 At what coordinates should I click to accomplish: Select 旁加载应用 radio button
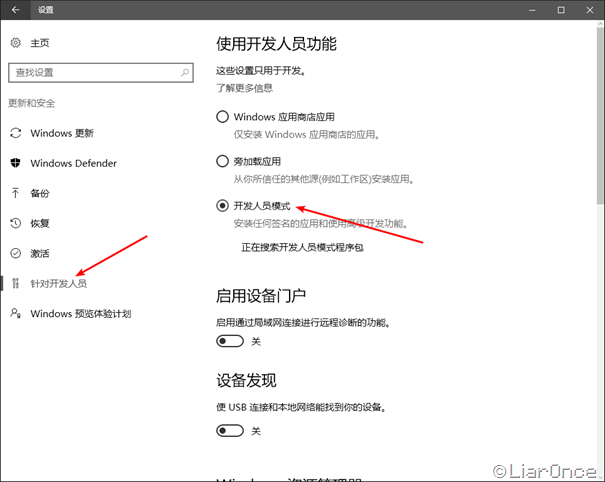pos(222,161)
